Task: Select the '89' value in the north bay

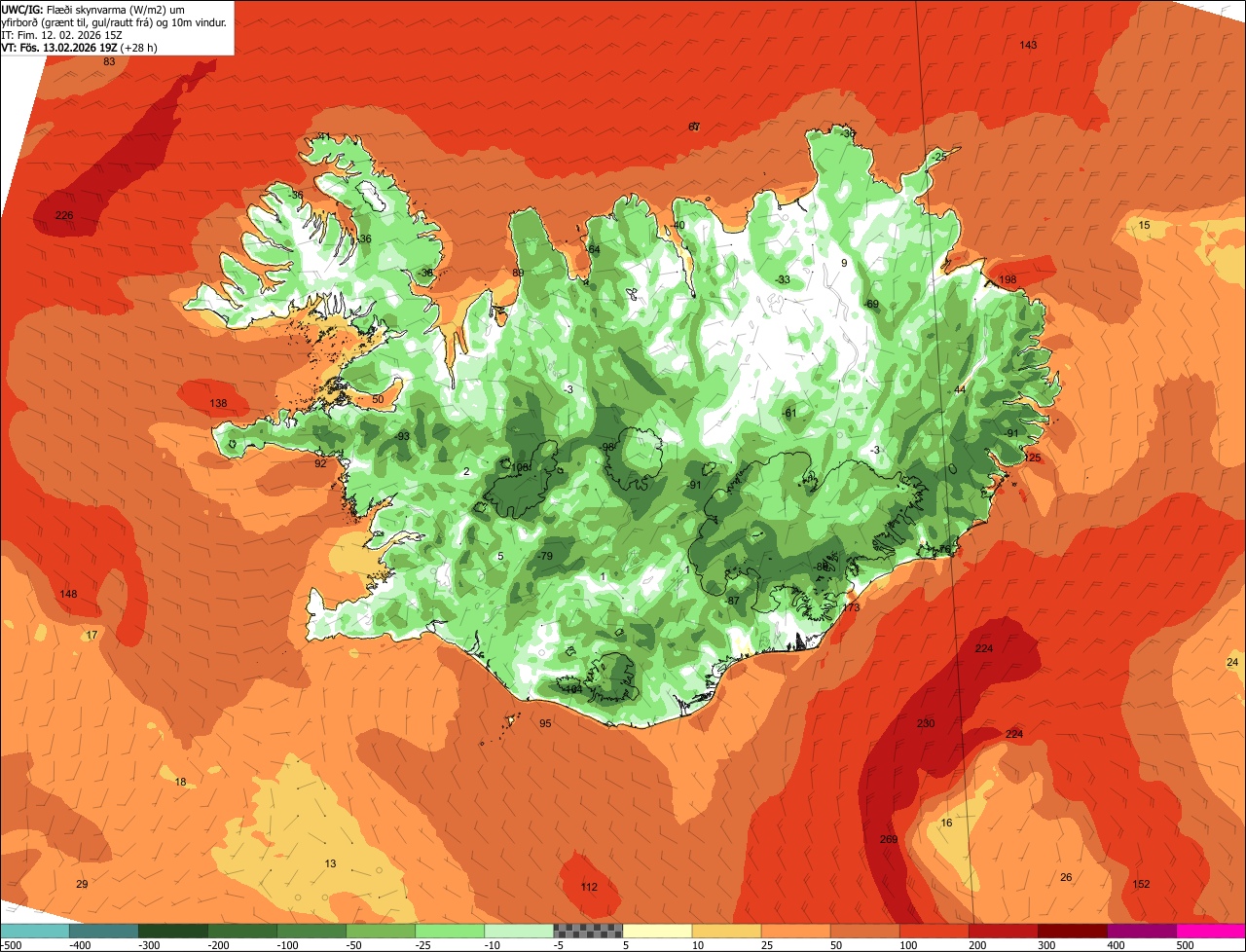Action: [x=518, y=273]
